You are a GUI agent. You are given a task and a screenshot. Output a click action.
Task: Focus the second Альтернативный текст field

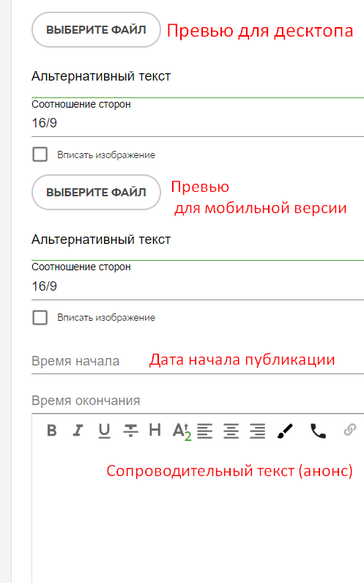[x=197, y=245]
